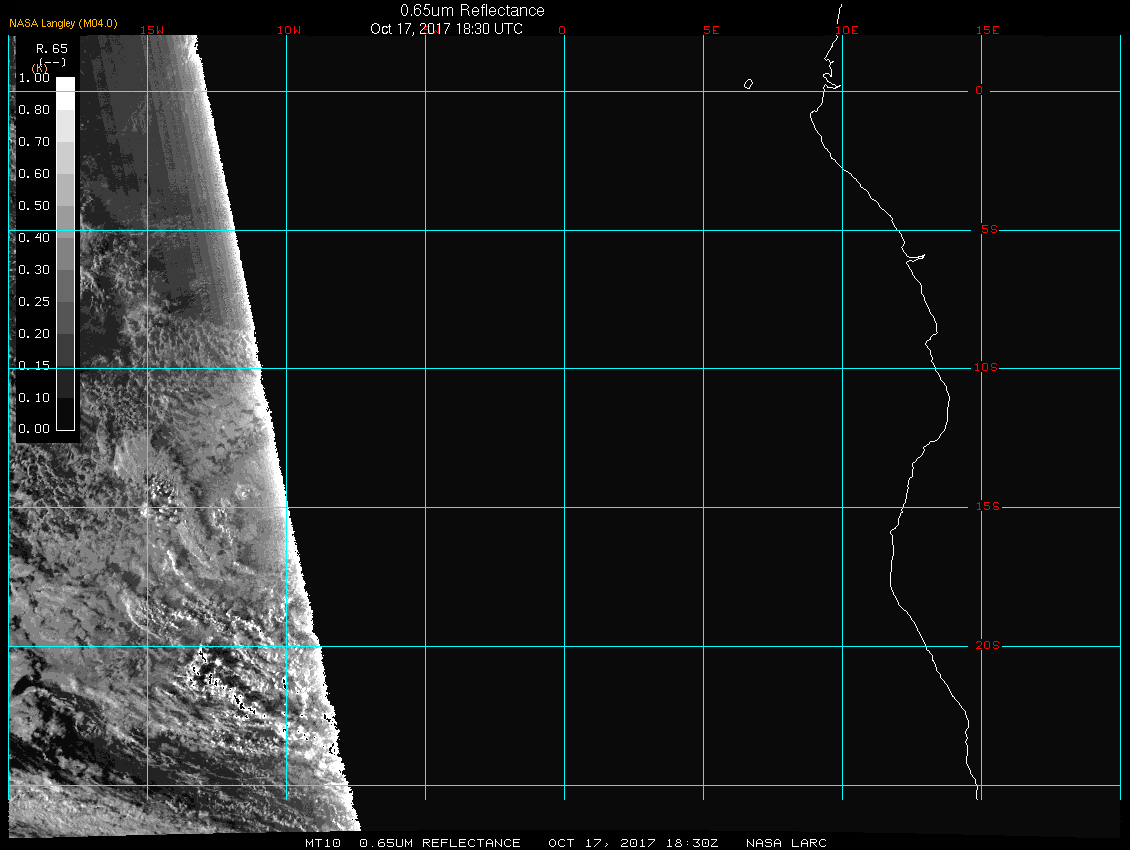Viewport: 1130px width, 850px height.
Task: Click the small island outline near the equator
Action: pos(748,84)
